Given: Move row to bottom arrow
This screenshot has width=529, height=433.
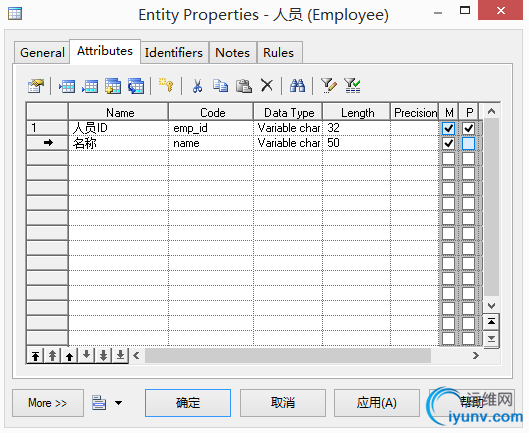Looking at the screenshot, I should tap(120, 355).
